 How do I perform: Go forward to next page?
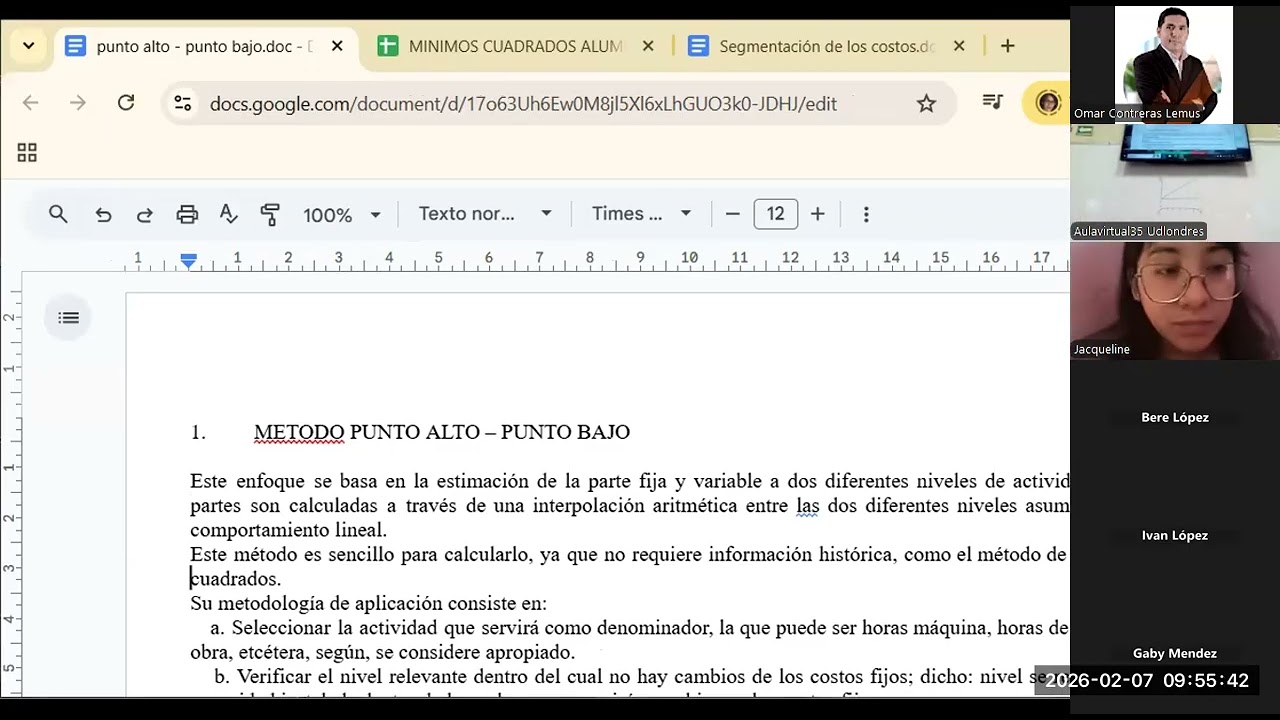click(x=78, y=103)
